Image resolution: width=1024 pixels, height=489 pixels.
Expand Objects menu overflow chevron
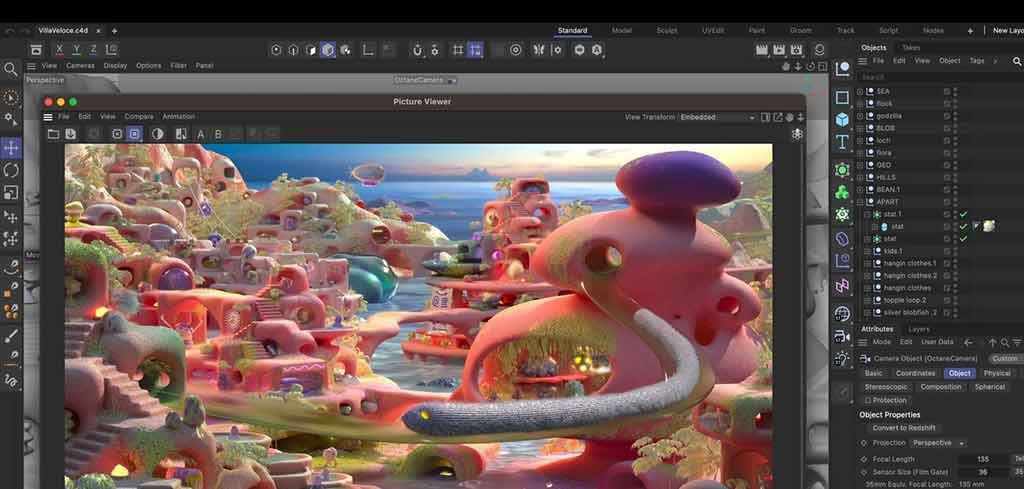click(x=995, y=61)
